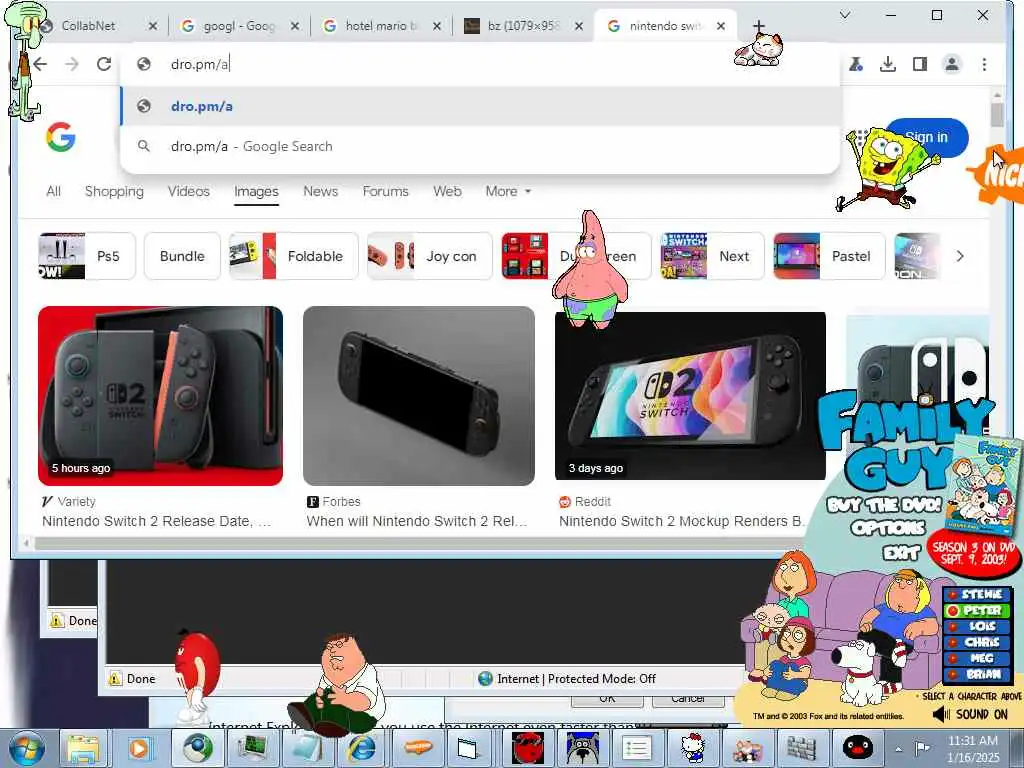1024x768 pixels.
Task: Click the Google logo
Action: (61, 136)
